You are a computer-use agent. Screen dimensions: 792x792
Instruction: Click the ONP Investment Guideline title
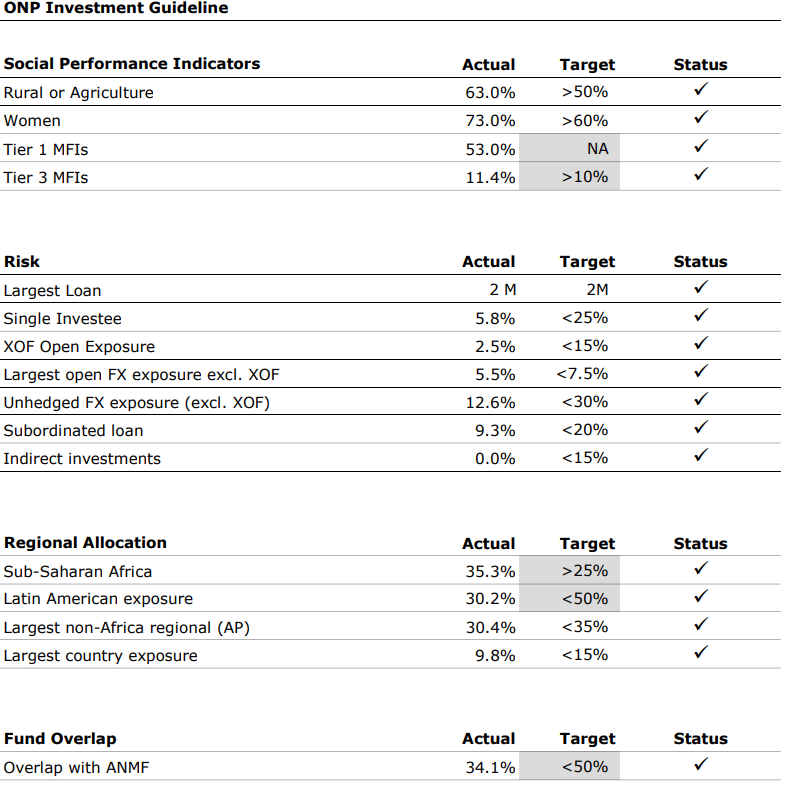coord(117,8)
